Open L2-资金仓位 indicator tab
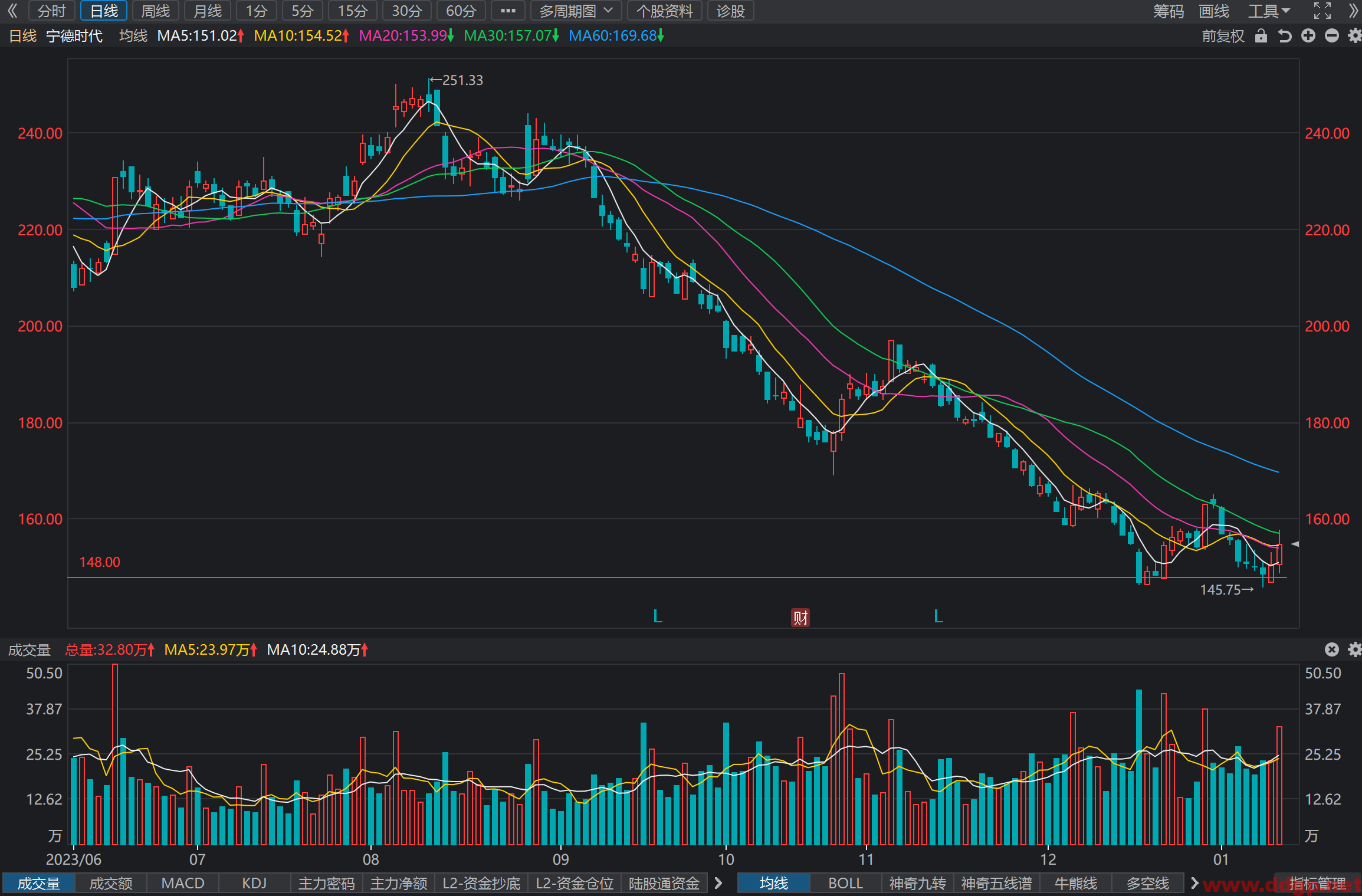 (x=575, y=883)
